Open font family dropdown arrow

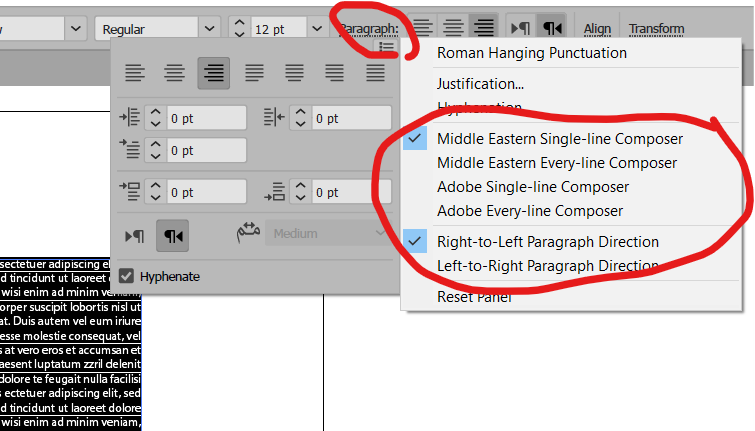coord(76,29)
